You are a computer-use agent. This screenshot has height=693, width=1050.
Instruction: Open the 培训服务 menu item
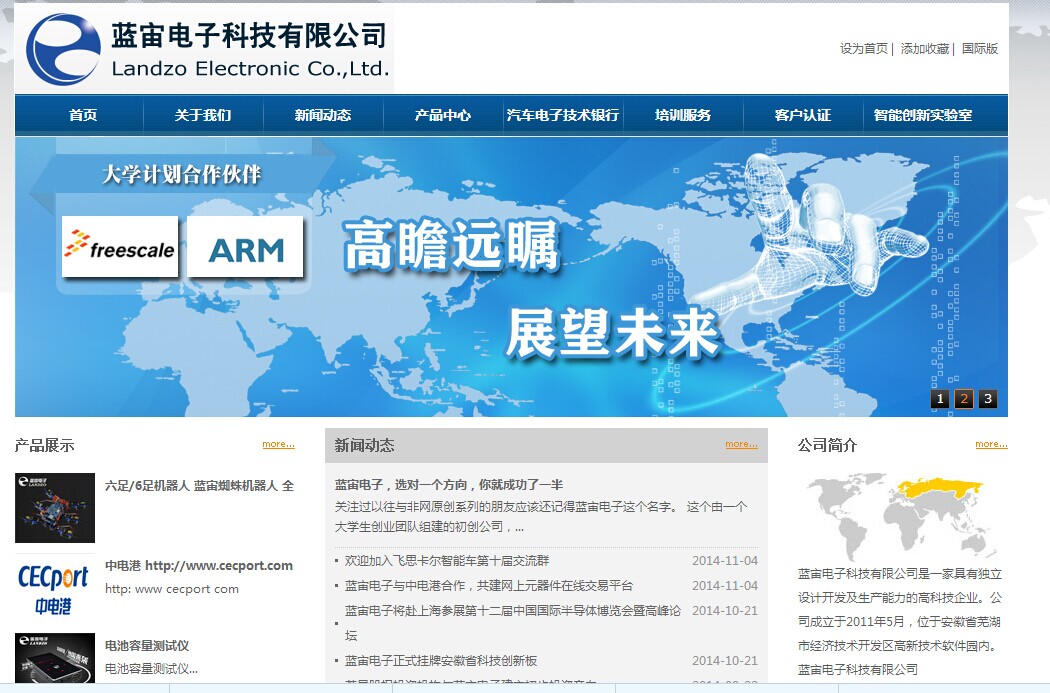(683, 115)
